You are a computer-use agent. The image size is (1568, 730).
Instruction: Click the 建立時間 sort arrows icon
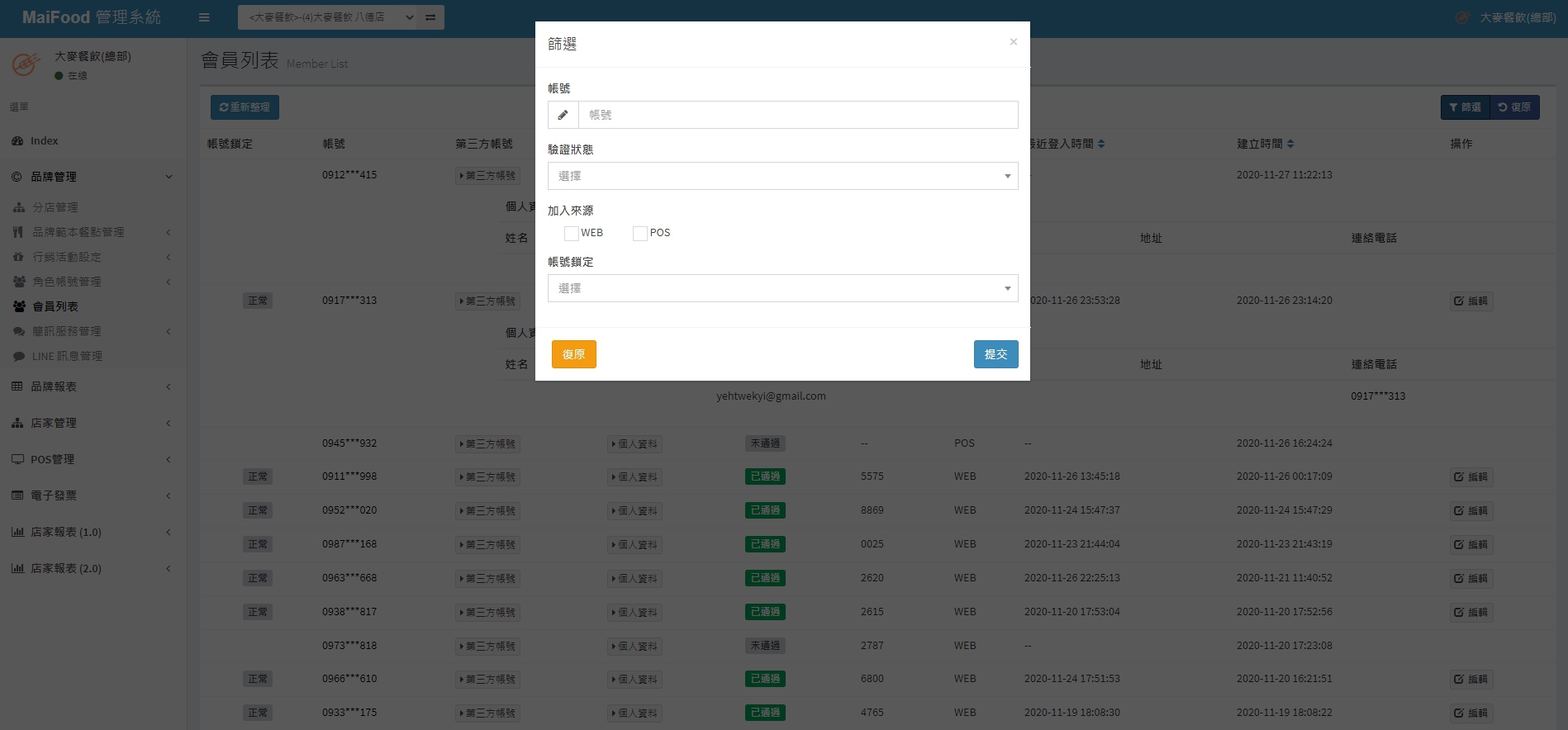click(x=1290, y=144)
